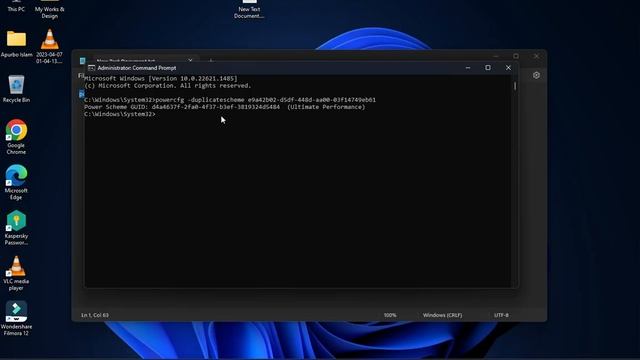The image size is (640, 360).
Task: Click Windows (CRLF) line ending indicator
Action: [442, 315]
